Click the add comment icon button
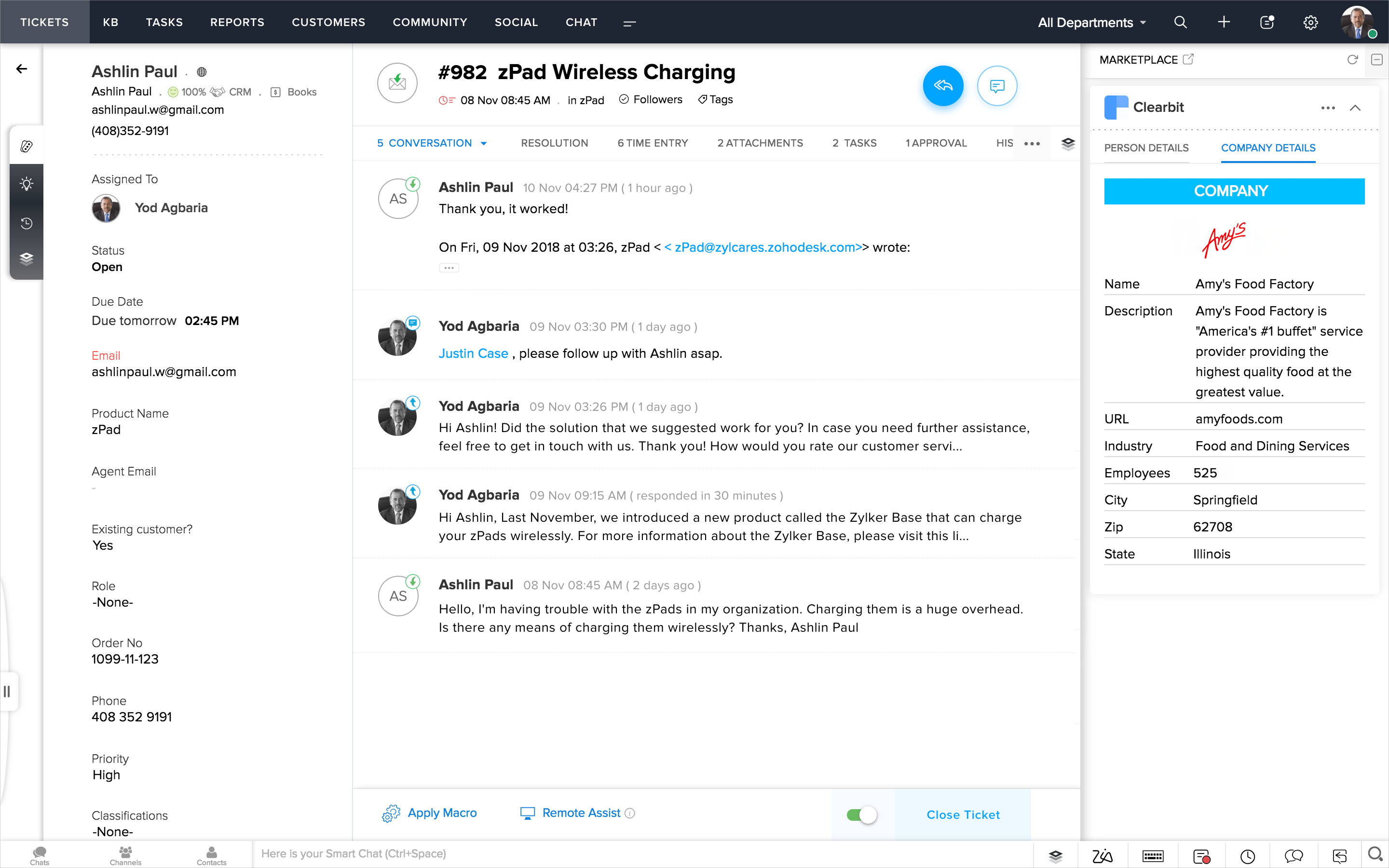The width and height of the screenshot is (1389, 868). pyautogui.click(x=997, y=86)
